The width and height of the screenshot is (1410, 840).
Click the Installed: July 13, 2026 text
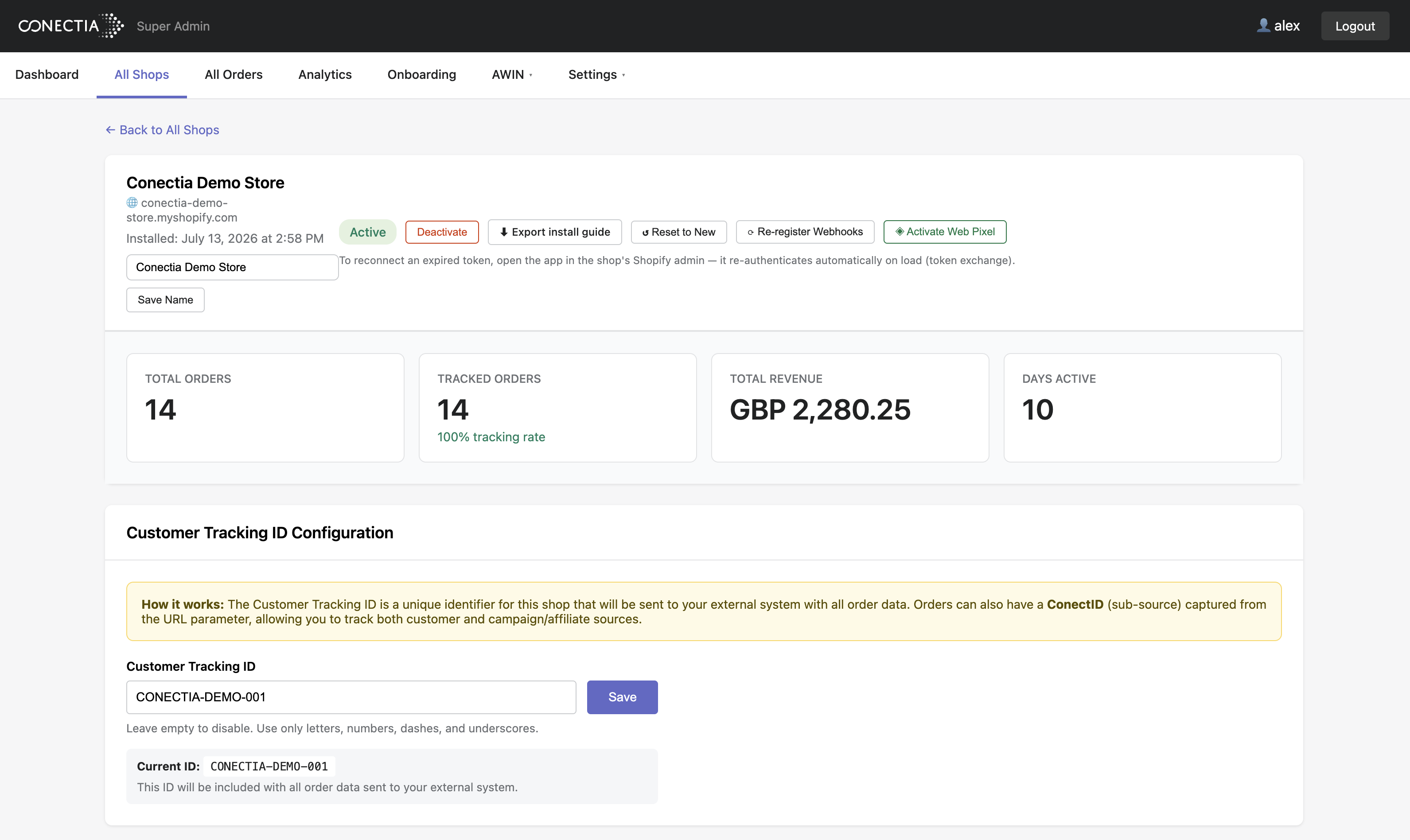[225, 238]
